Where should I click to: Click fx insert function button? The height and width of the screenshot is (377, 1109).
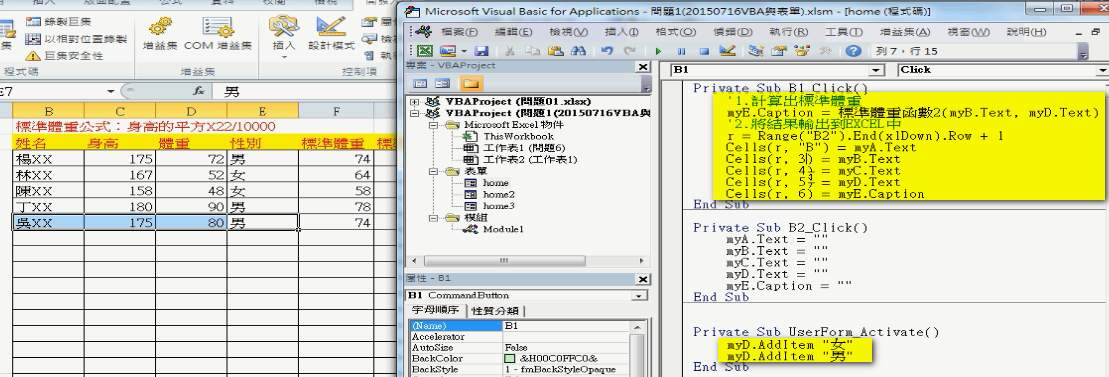199,91
